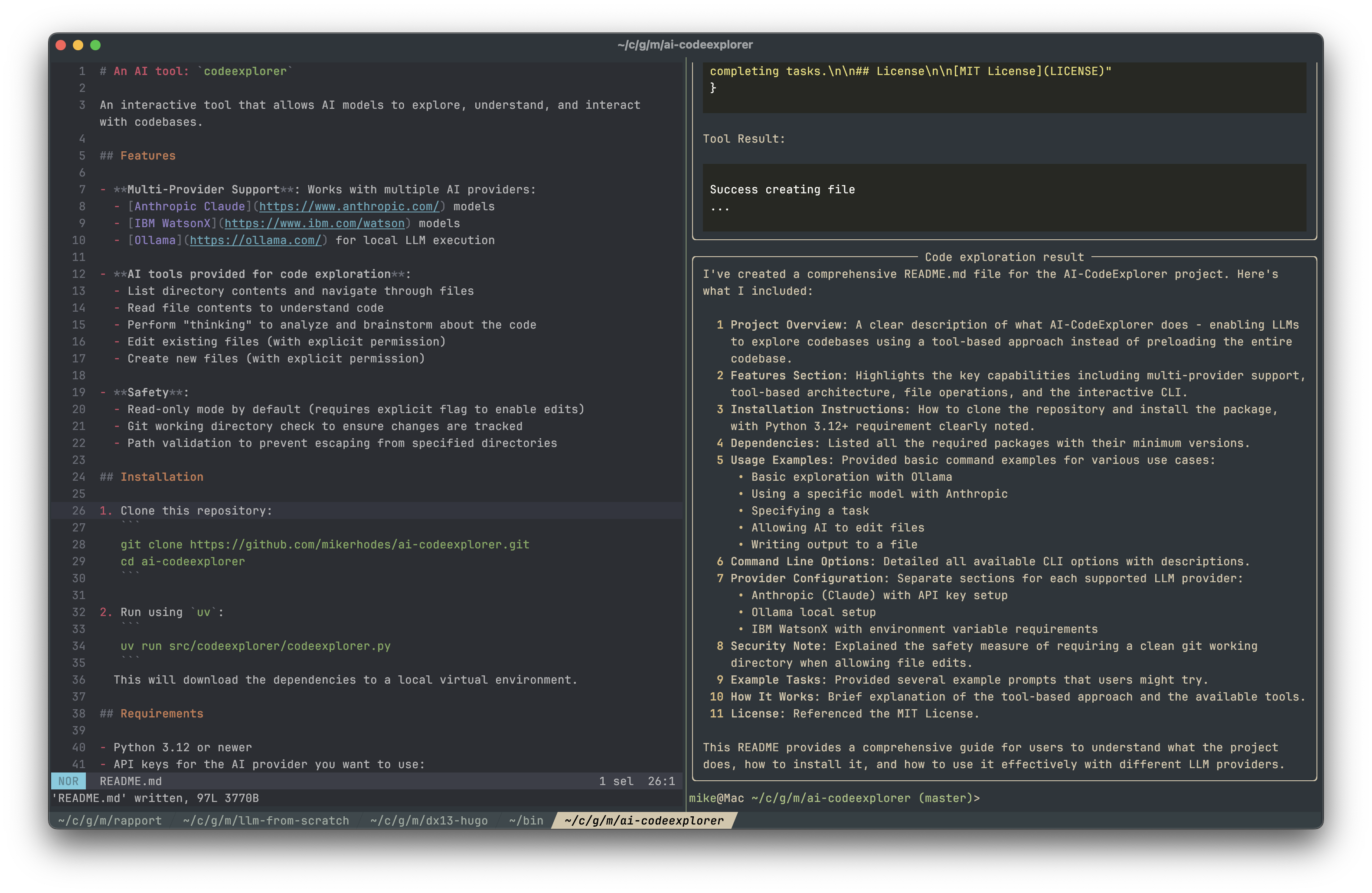This screenshot has height=893, width=1372.
Task: Click 'Clone this repository:' on line 26
Action: pos(196,511)
